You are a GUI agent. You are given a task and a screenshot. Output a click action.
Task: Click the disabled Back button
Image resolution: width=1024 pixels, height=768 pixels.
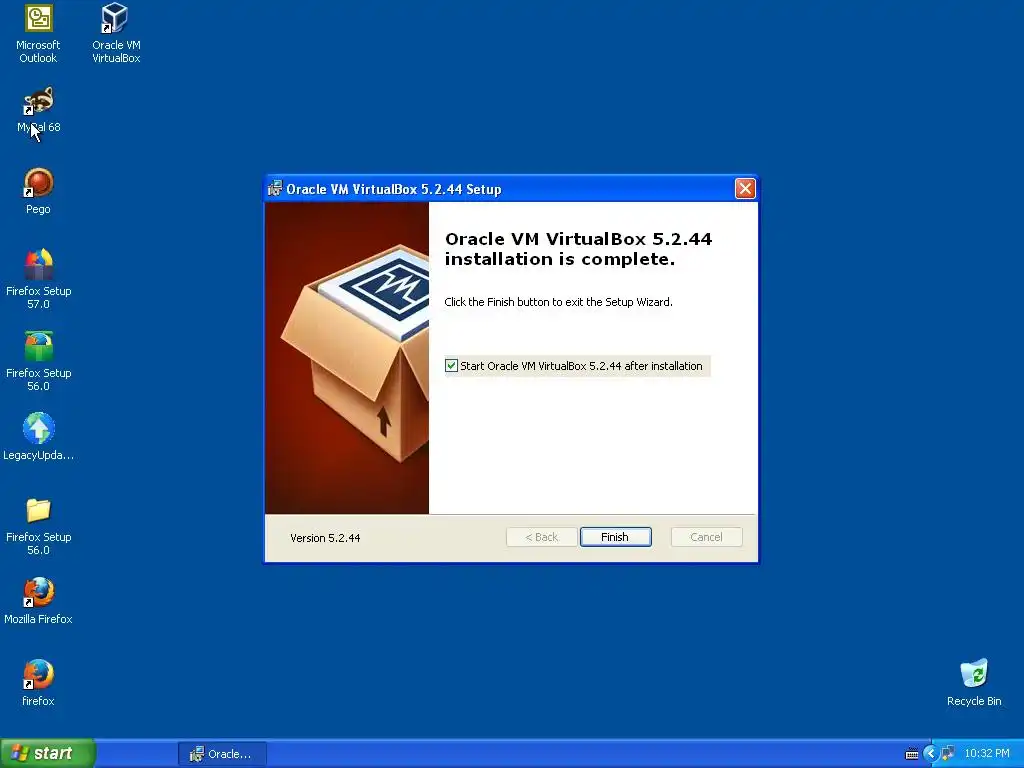[x=541, y=537]
